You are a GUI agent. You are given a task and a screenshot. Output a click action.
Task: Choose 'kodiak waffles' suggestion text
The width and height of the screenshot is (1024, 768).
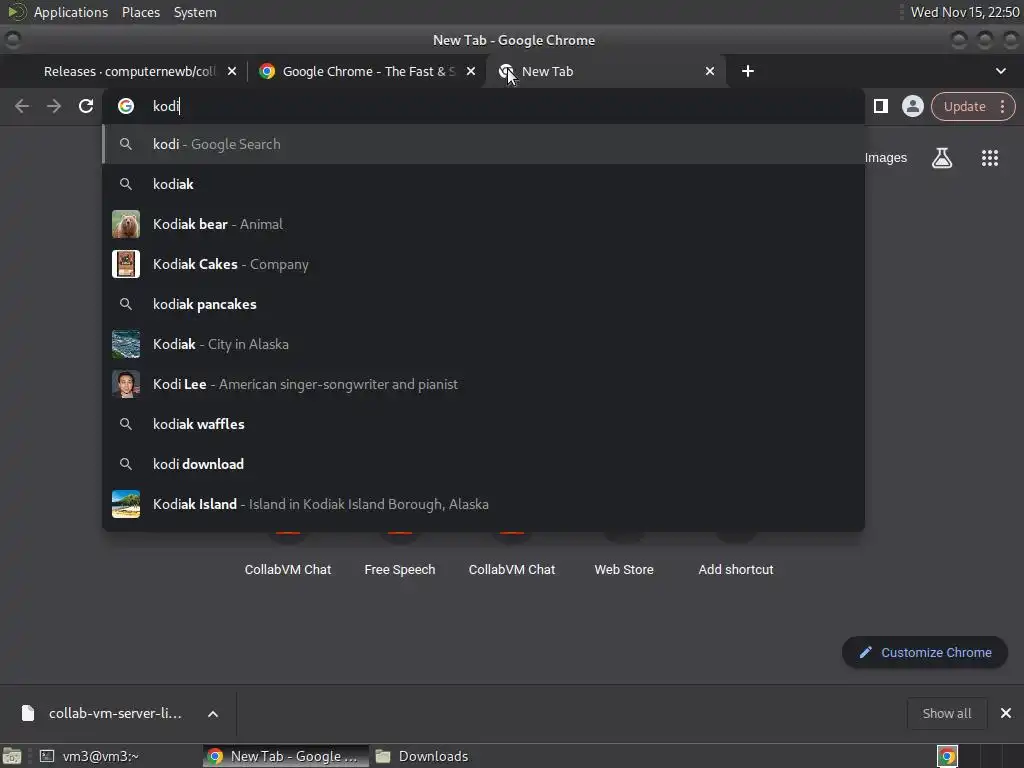pos(199,424)
